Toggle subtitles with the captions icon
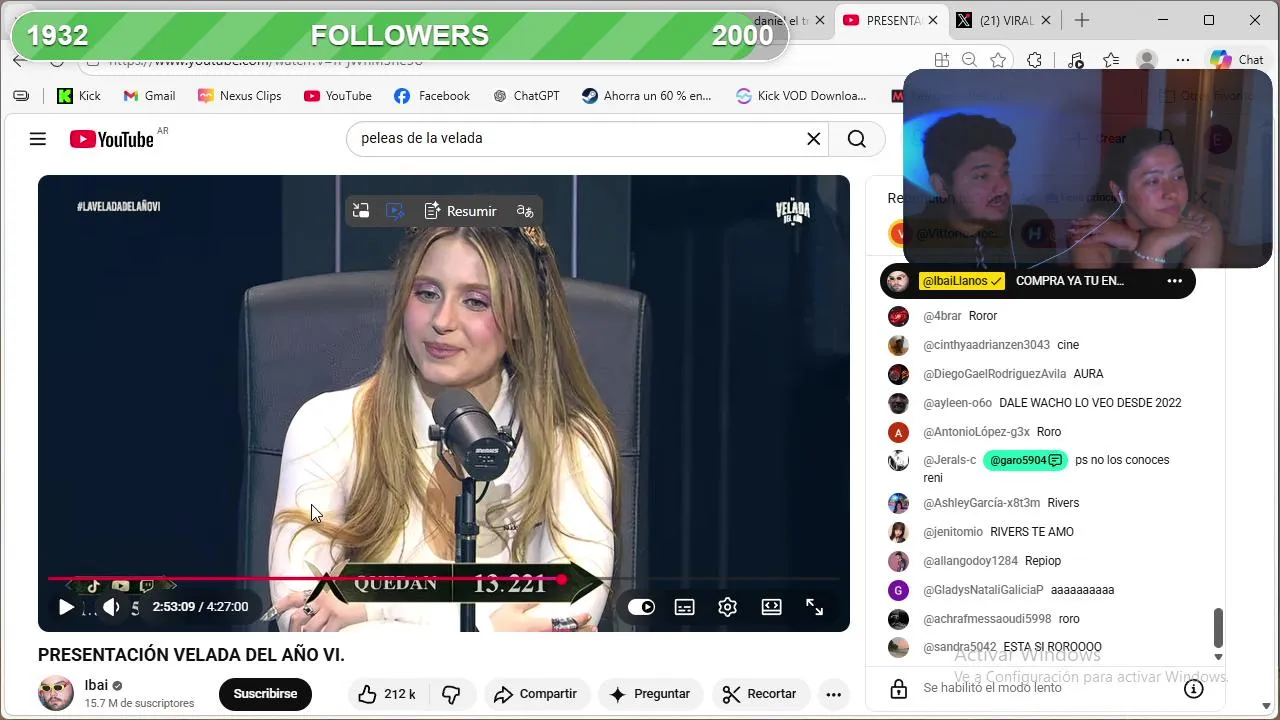Screen dimensions: 1280x720 click(x=685, y=607)
